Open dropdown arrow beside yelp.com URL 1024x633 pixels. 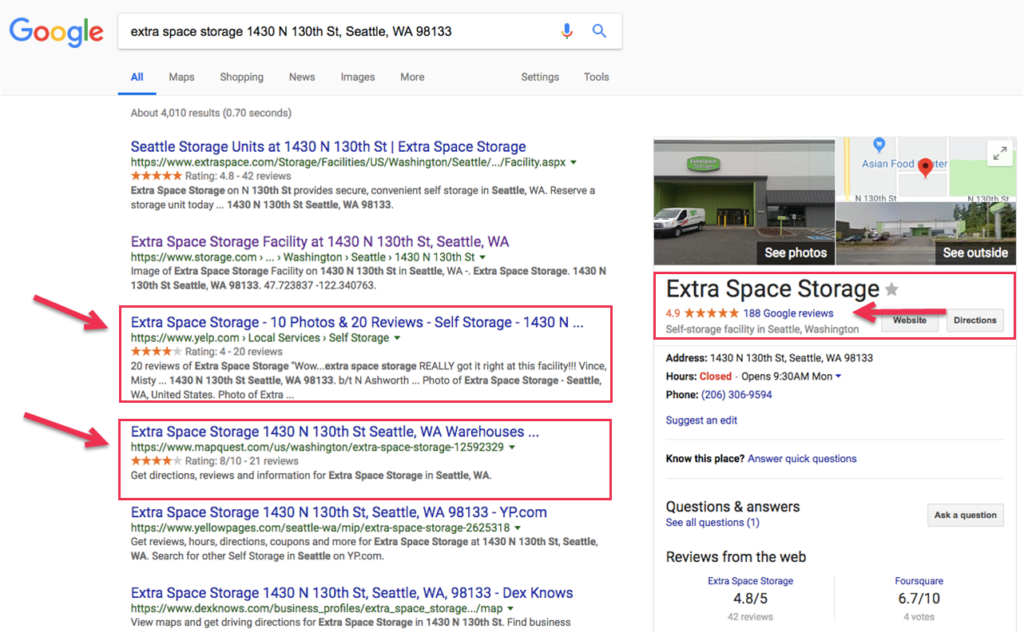point(397,339)
